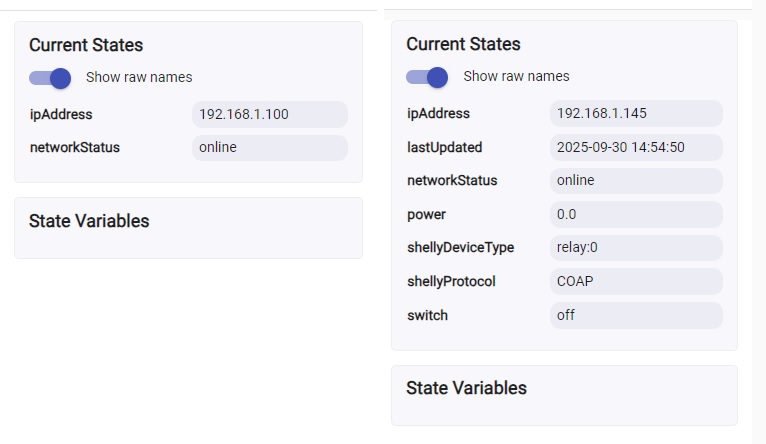Click the switch state value off

coord(635,315)
